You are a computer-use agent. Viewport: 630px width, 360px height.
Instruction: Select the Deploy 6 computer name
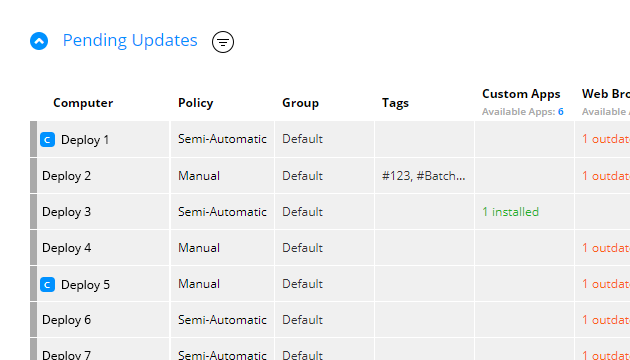click(66, 320)
